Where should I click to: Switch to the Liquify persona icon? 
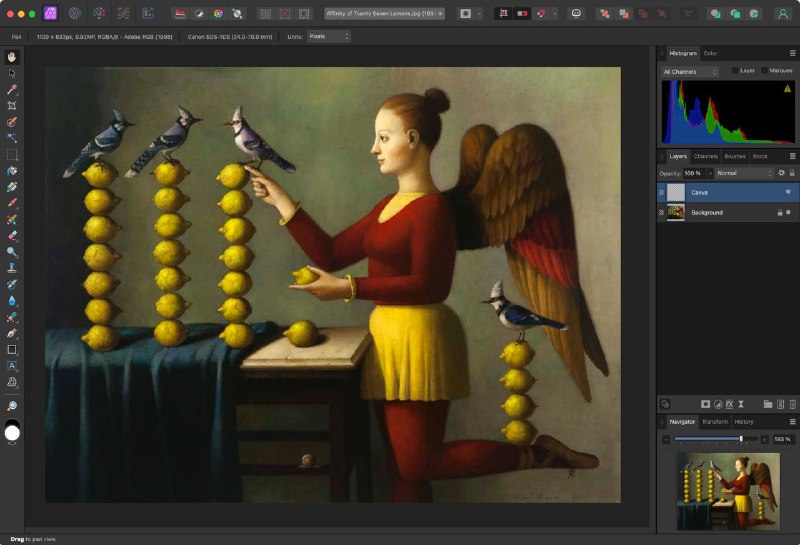(x=74, y=13)
